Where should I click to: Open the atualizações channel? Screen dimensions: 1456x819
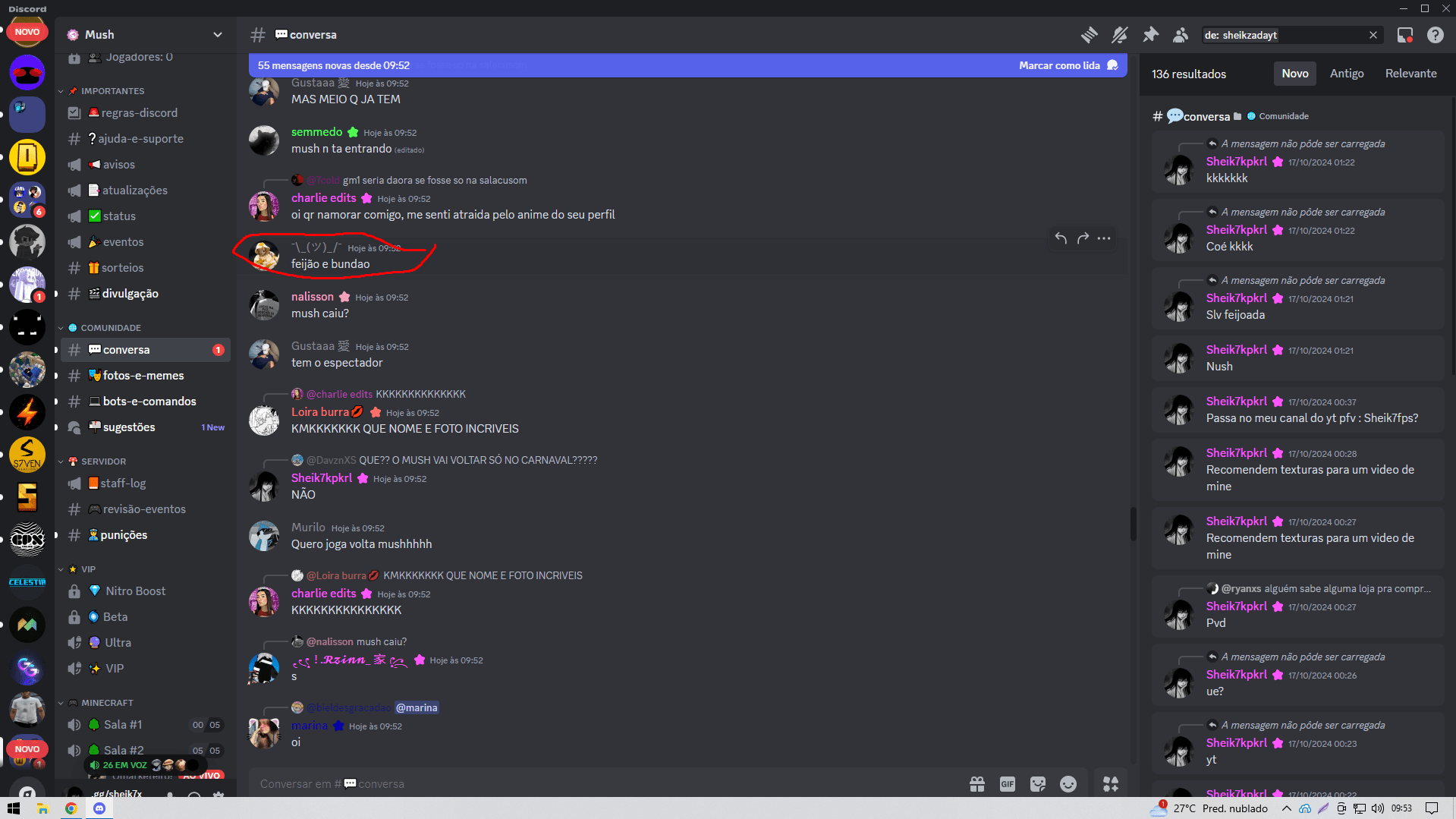(145, 191)
